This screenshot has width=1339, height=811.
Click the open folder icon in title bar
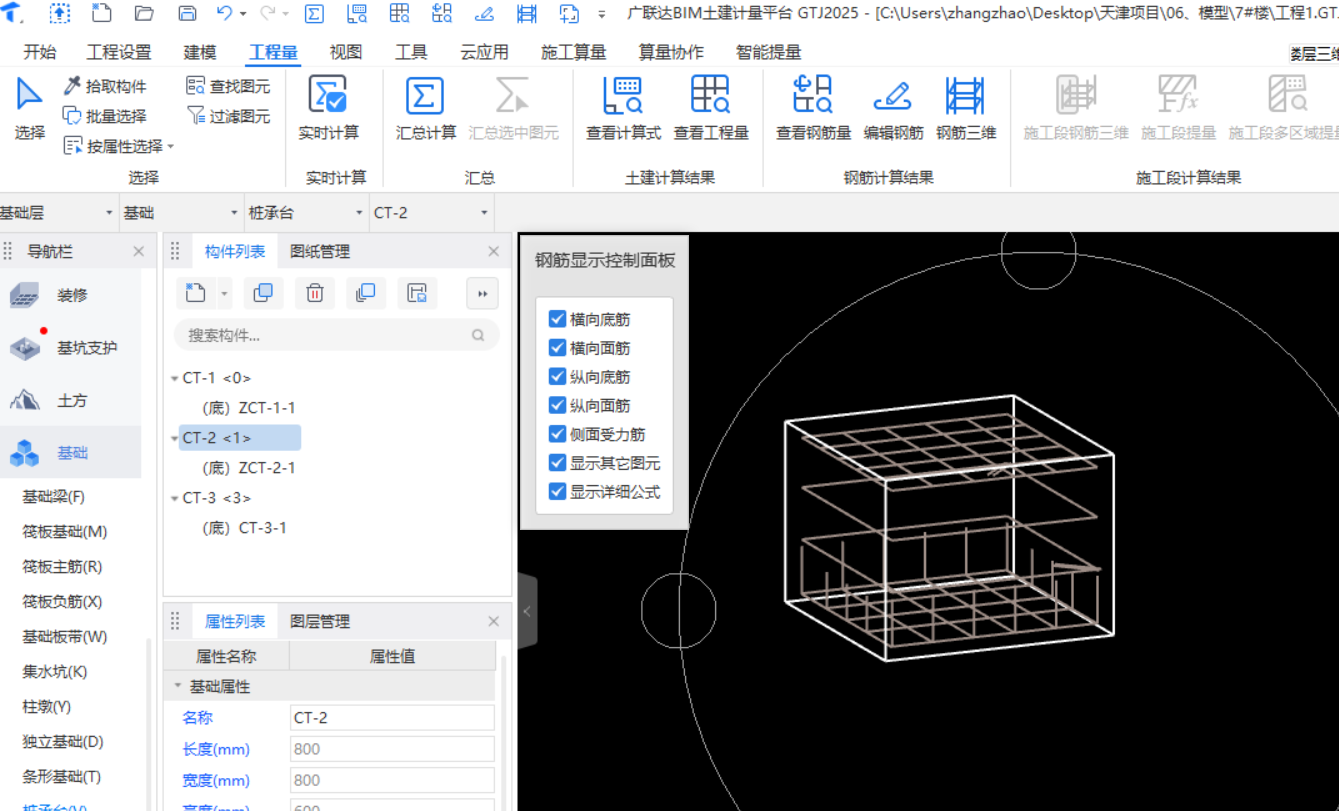tap(144, 14)
